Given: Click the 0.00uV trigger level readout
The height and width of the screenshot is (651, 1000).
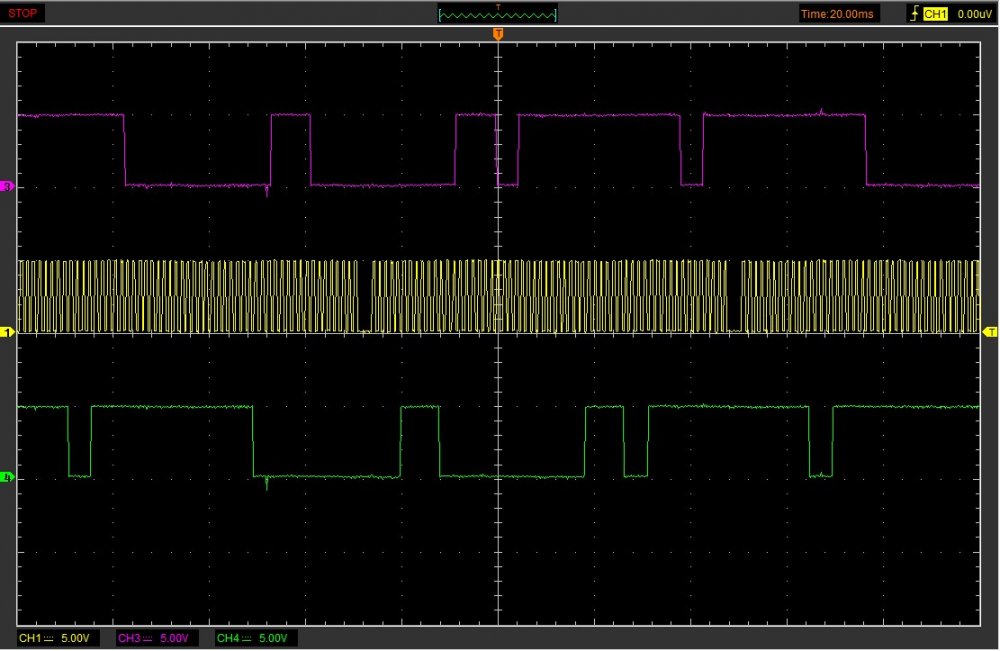Looking at the screenshot, I should [x=973, y=14].
